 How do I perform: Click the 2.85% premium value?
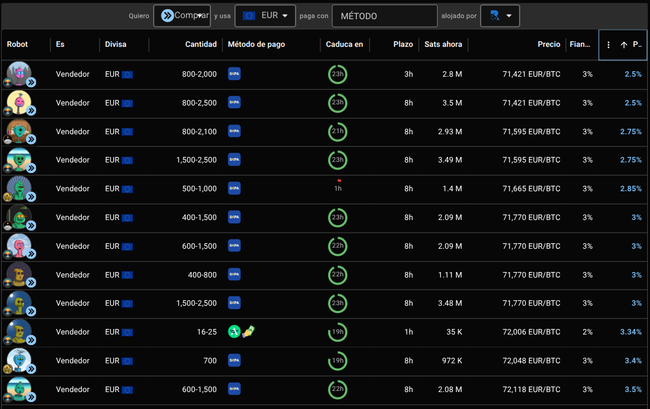point(631,189)
